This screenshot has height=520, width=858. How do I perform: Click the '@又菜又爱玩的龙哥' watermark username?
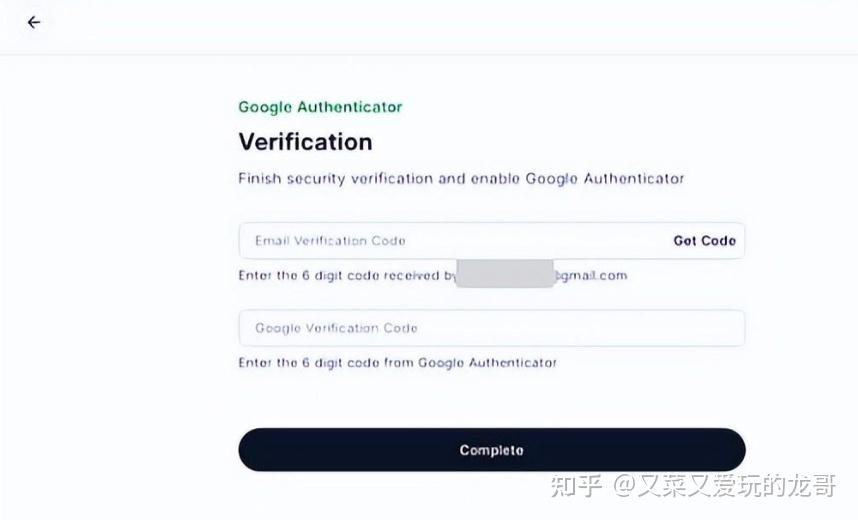(724, 487)
